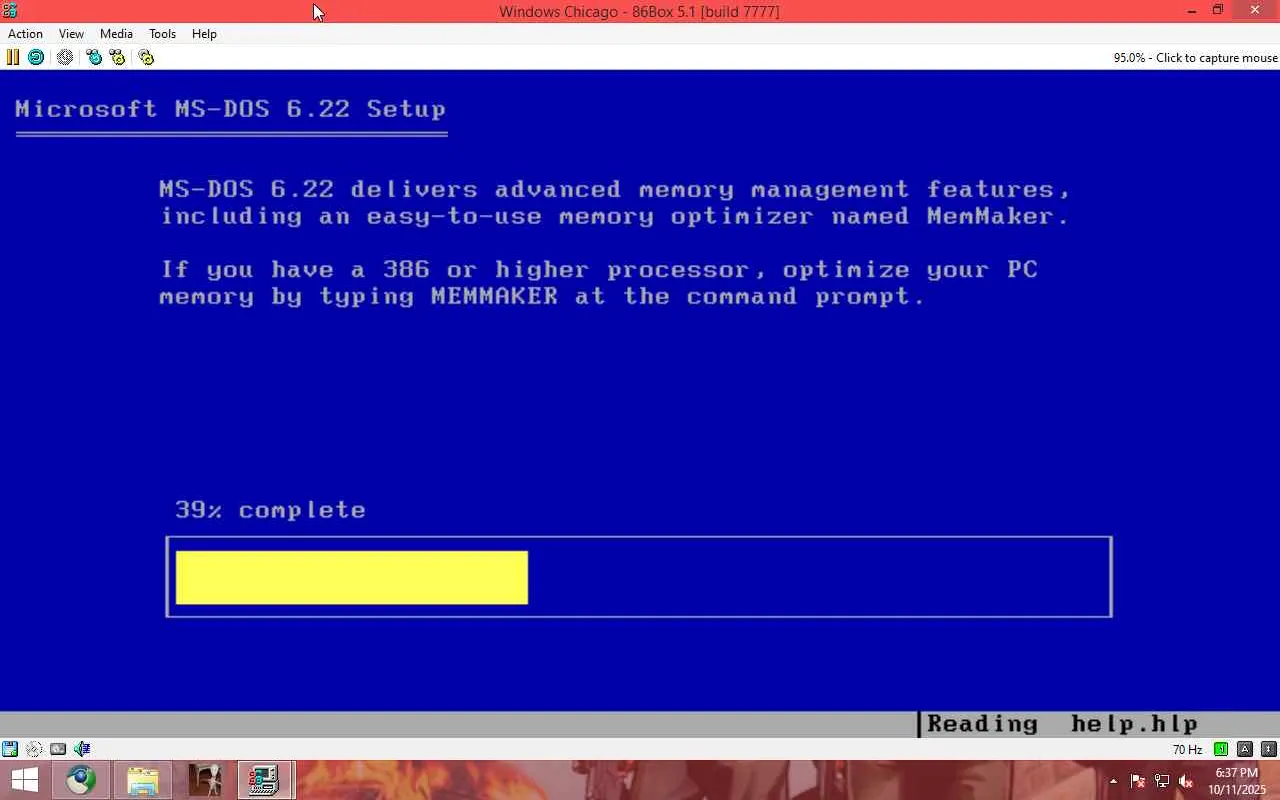Open the Media menu

pos(116,34)
